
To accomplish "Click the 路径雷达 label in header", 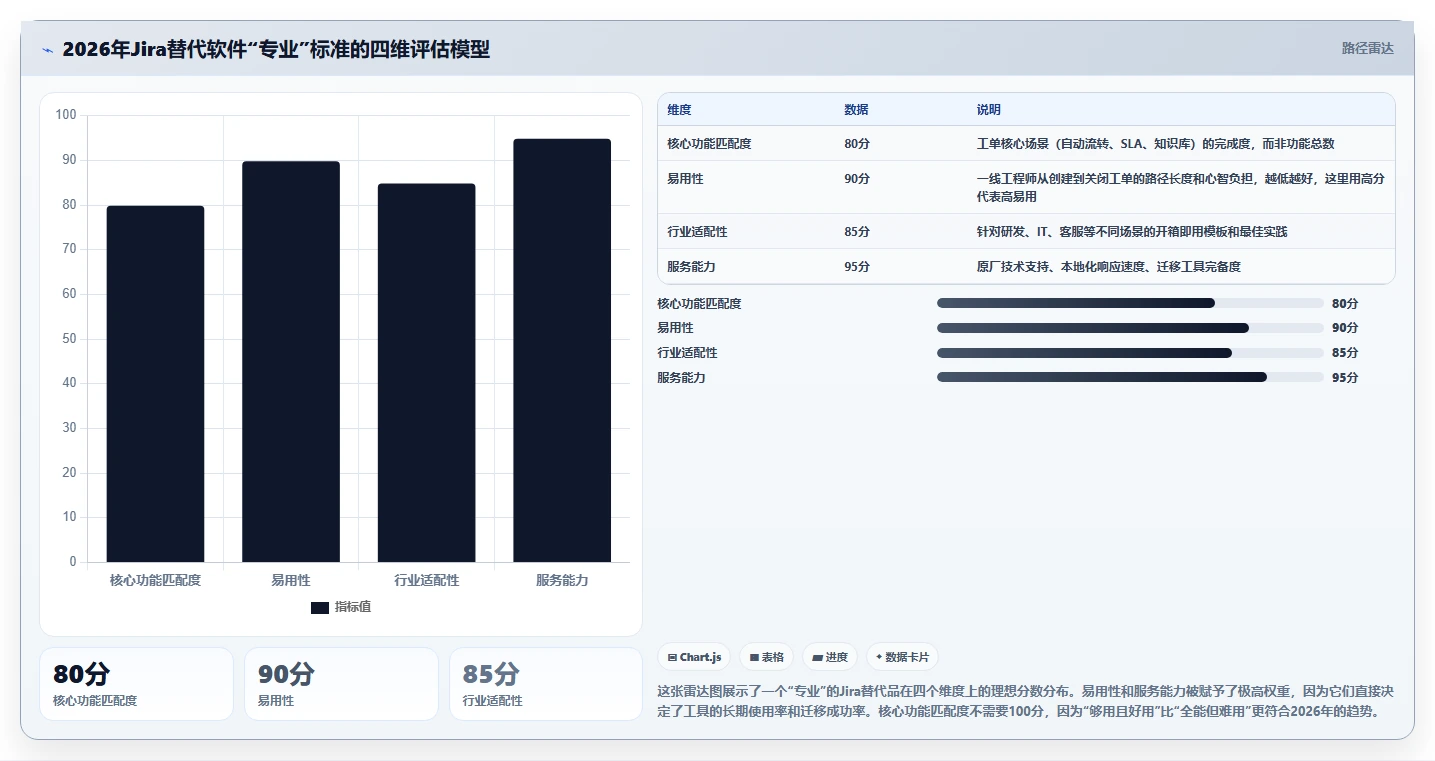I will point(1367,48).
